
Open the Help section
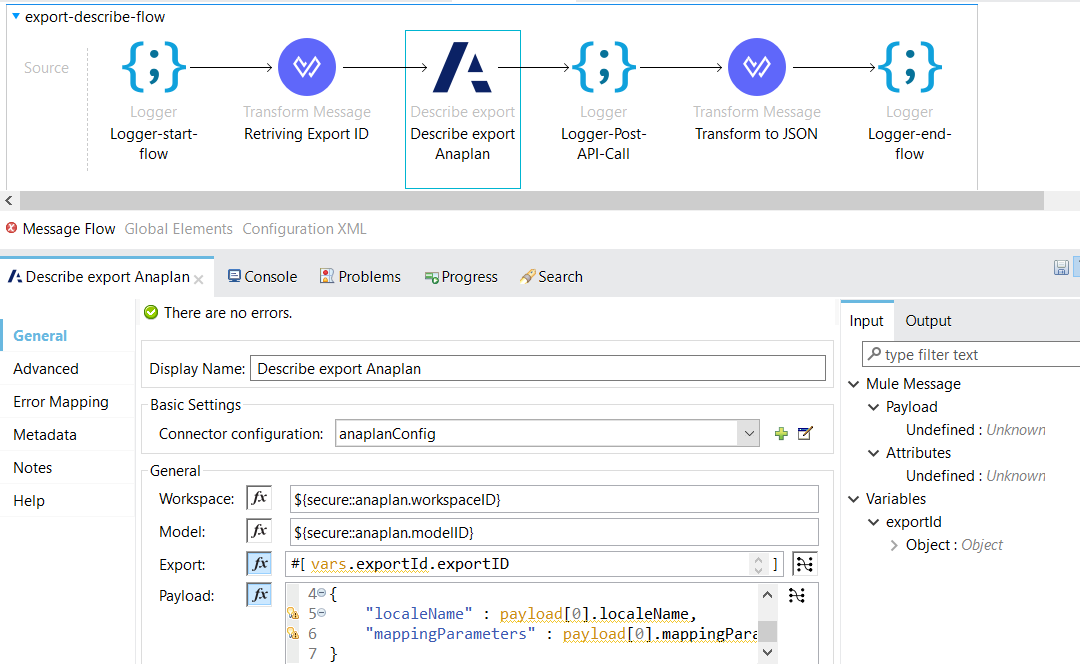tap(29, 501)
